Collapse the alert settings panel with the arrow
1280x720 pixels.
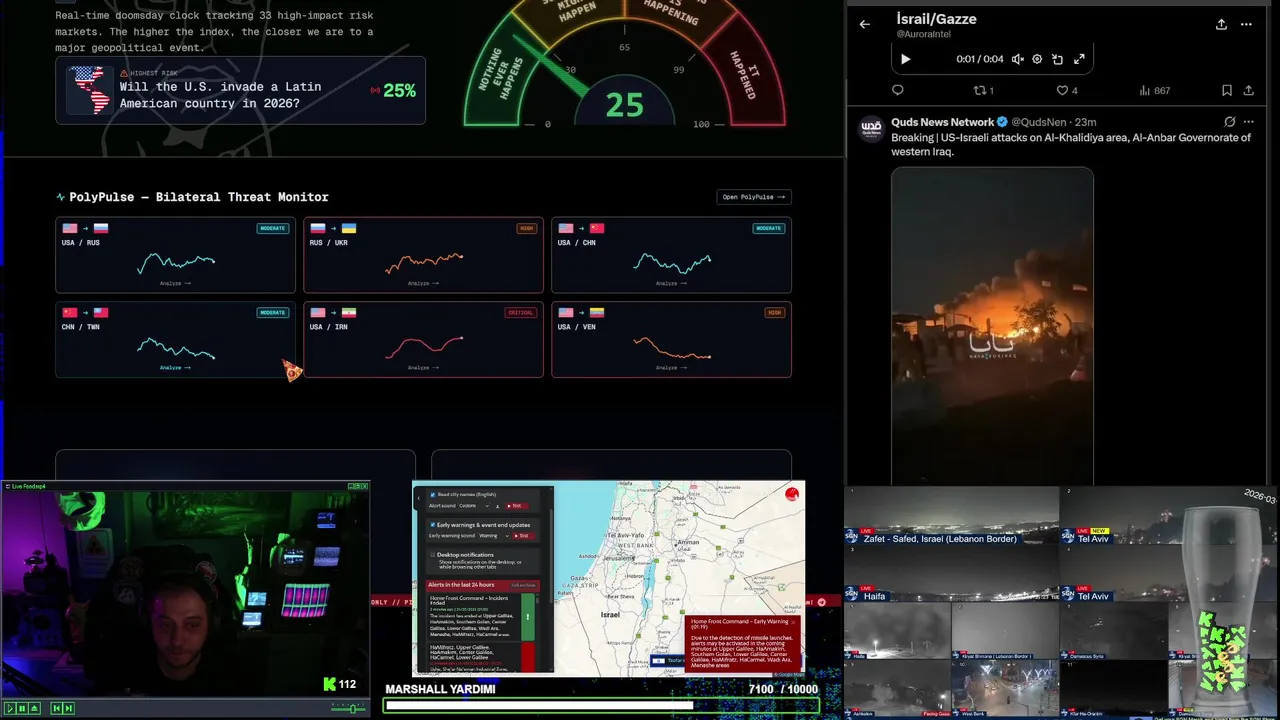tap(419, 498)
